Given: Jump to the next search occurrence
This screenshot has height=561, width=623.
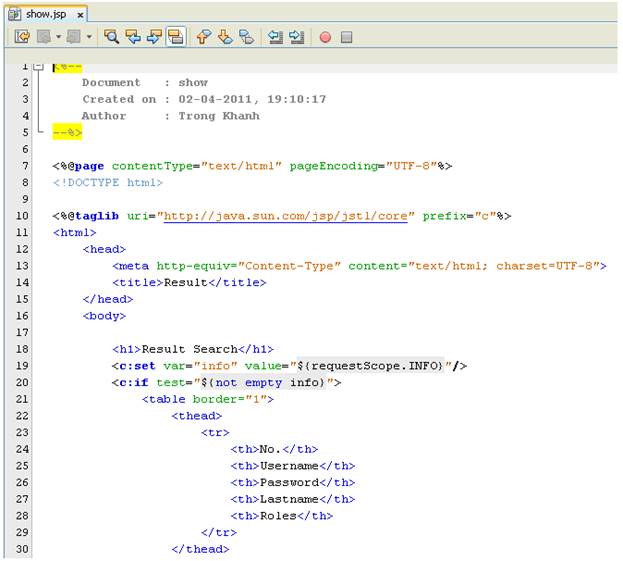Looking at the screenshot, I should (154, 37).
